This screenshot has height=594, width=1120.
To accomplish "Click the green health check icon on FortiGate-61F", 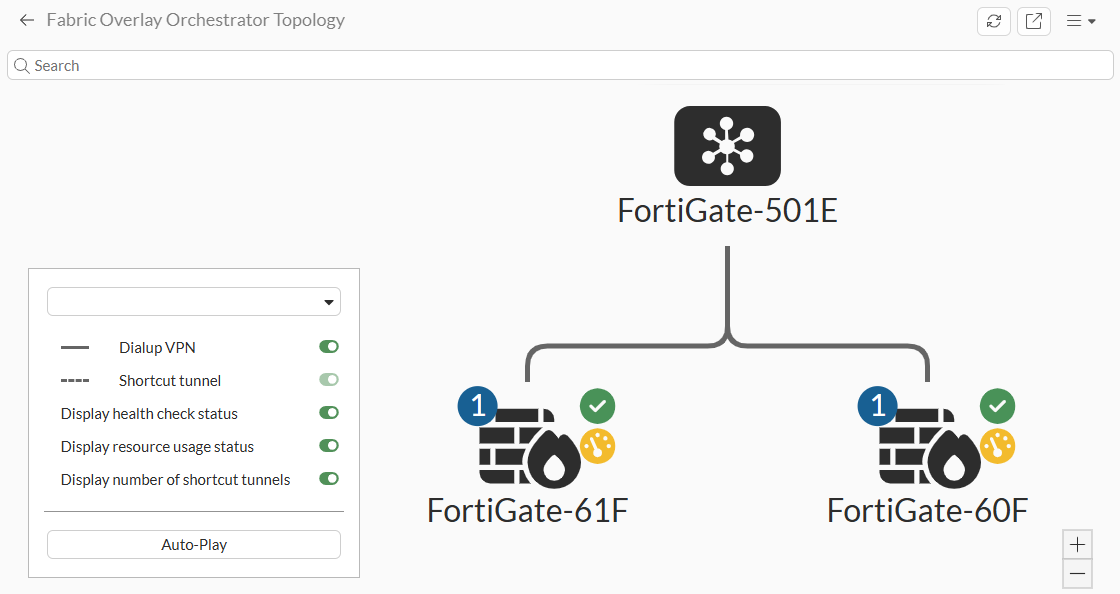I will 597,406.
